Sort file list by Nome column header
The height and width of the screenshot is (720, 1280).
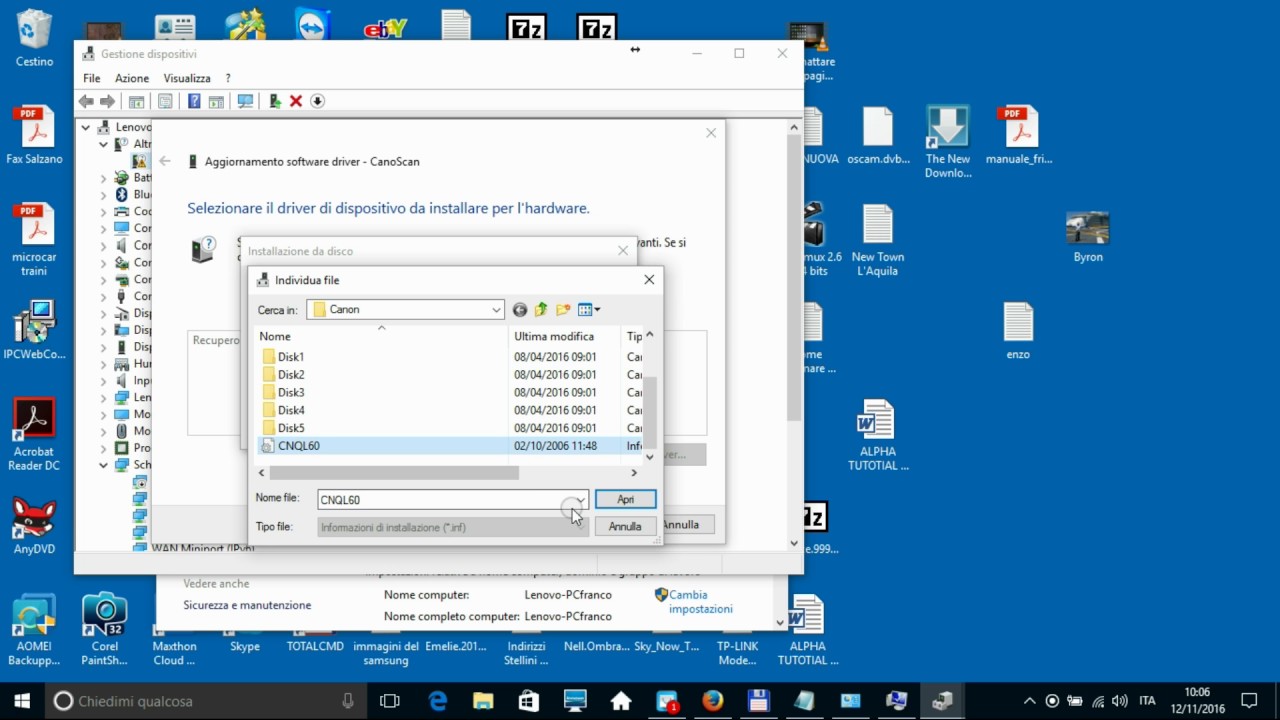[382, 337]
